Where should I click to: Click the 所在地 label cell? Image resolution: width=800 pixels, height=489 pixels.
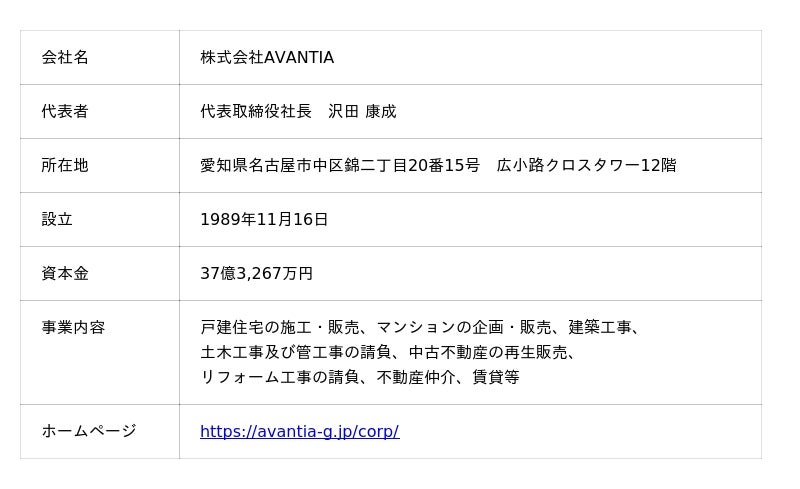click(65, 166)
